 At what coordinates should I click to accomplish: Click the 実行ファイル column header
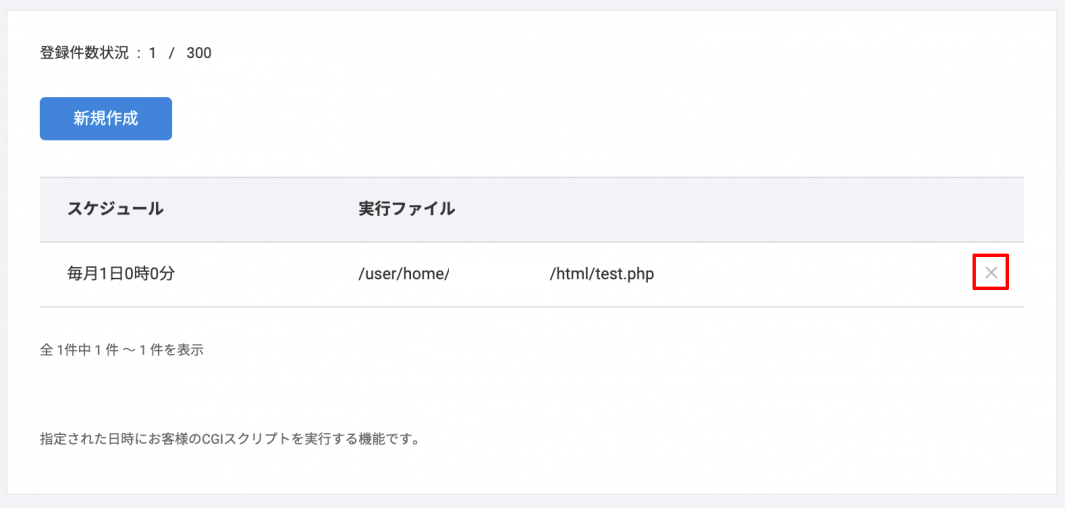click(x=406, y=209)
